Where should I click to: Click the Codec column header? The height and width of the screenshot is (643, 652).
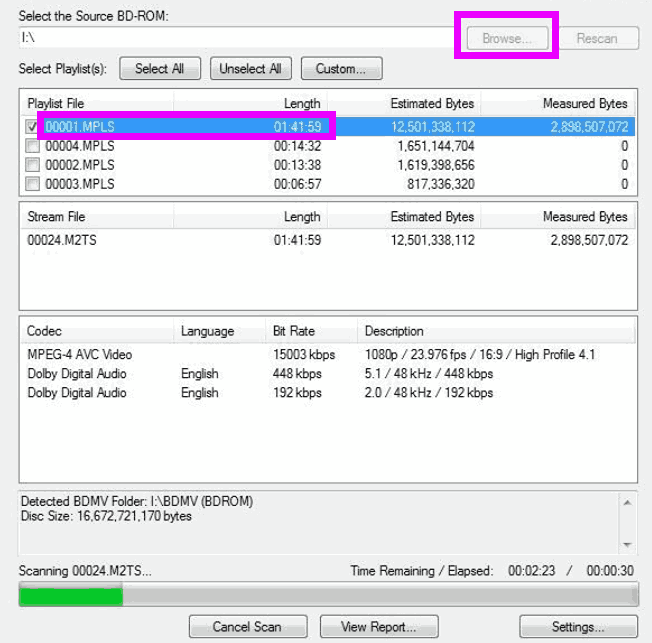(45, 331)
